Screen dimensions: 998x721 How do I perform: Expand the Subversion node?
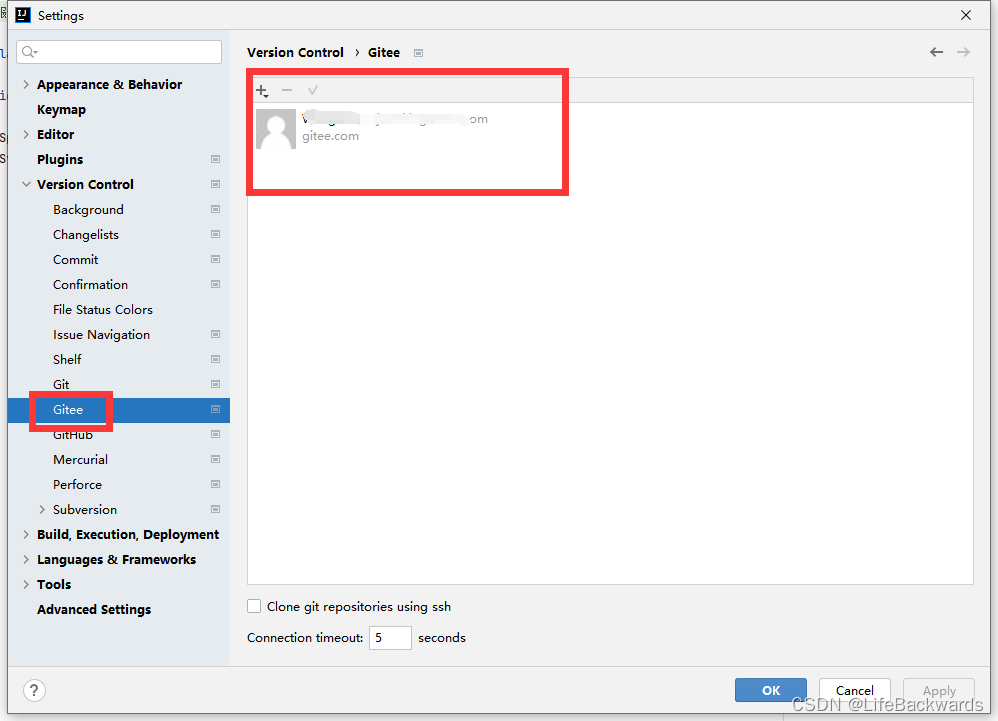pyautogui.click(x=42, y=509)
